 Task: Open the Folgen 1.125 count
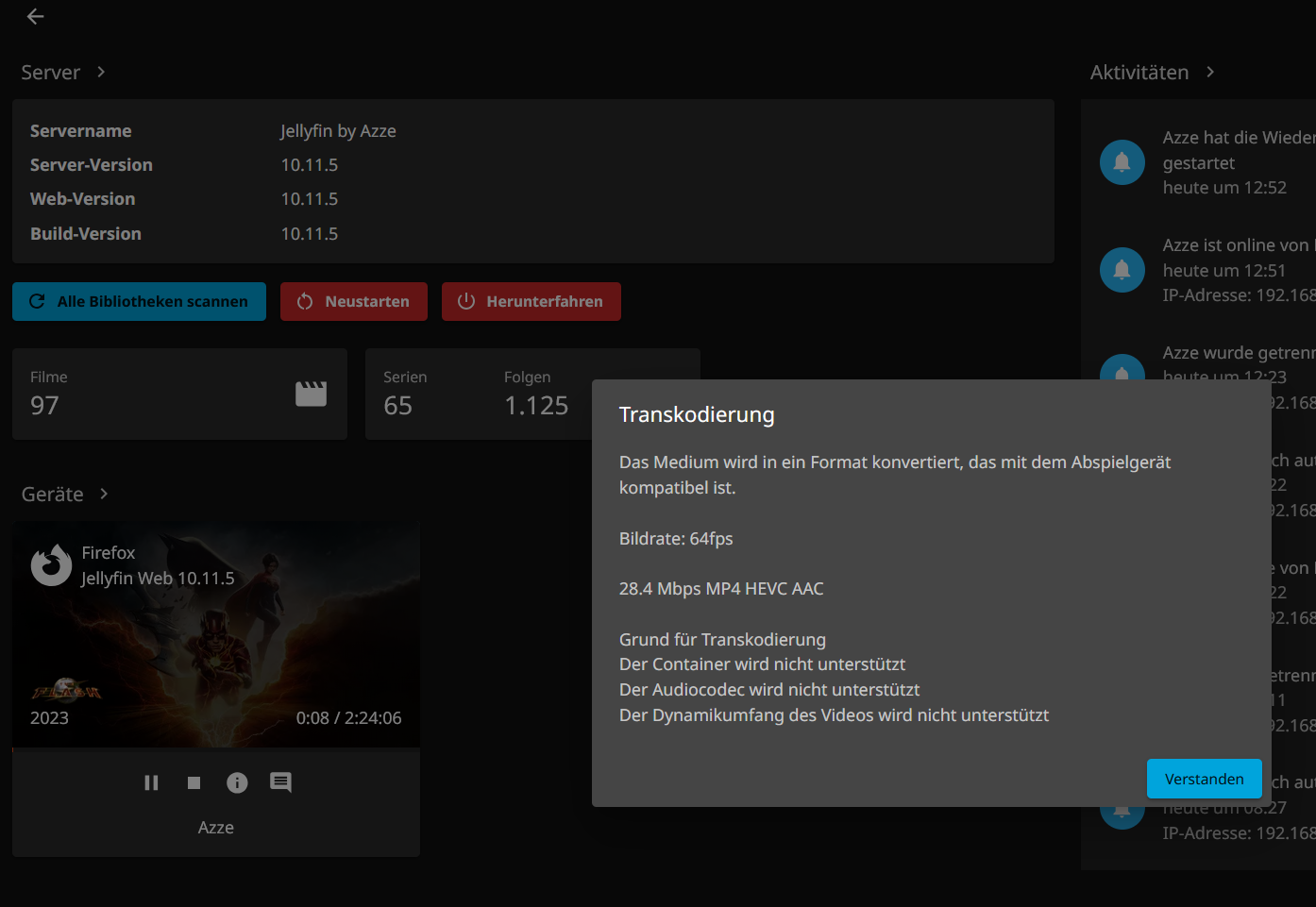click(536, 394)
